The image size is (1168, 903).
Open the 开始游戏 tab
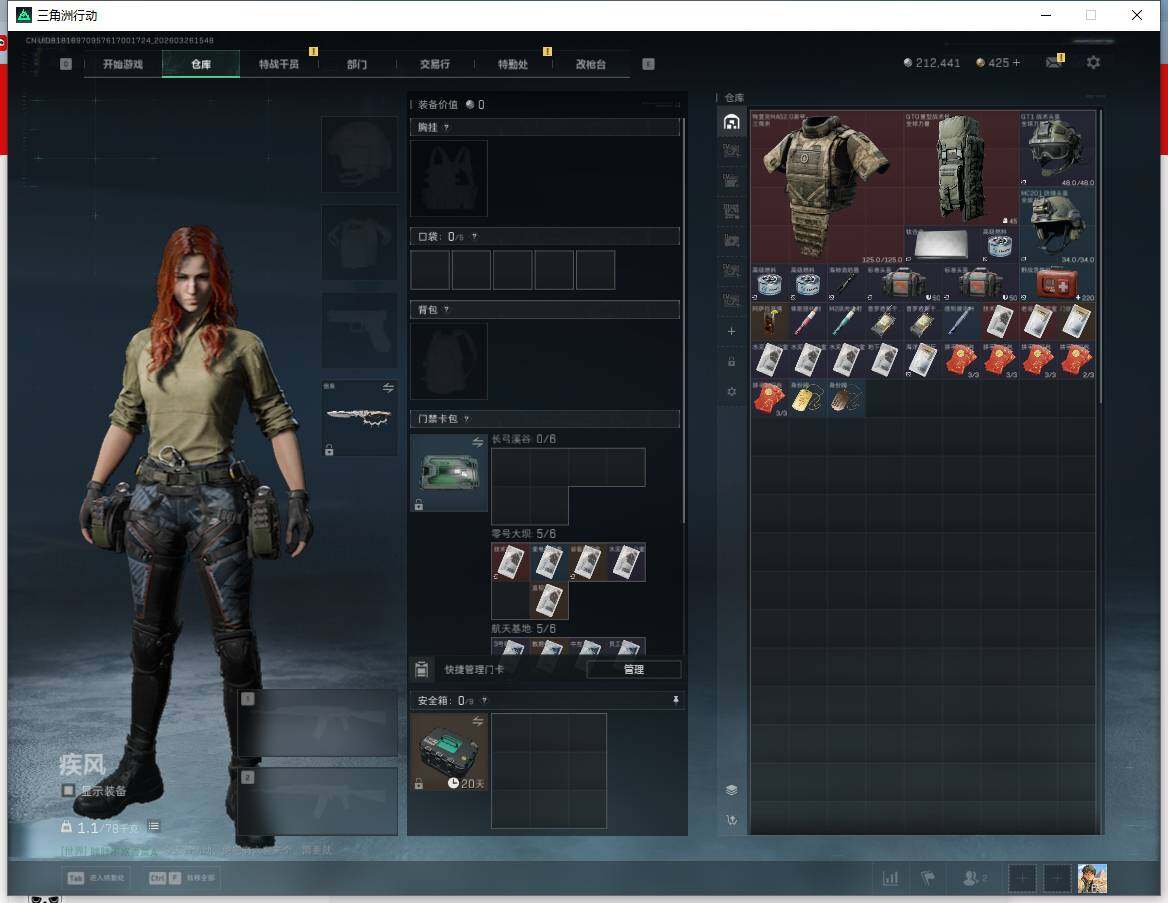(123, 64)
